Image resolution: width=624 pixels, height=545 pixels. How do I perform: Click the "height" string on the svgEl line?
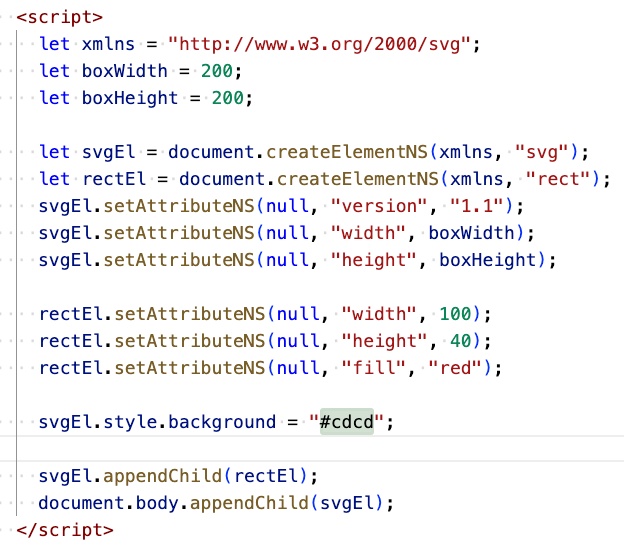coord(373,260)
